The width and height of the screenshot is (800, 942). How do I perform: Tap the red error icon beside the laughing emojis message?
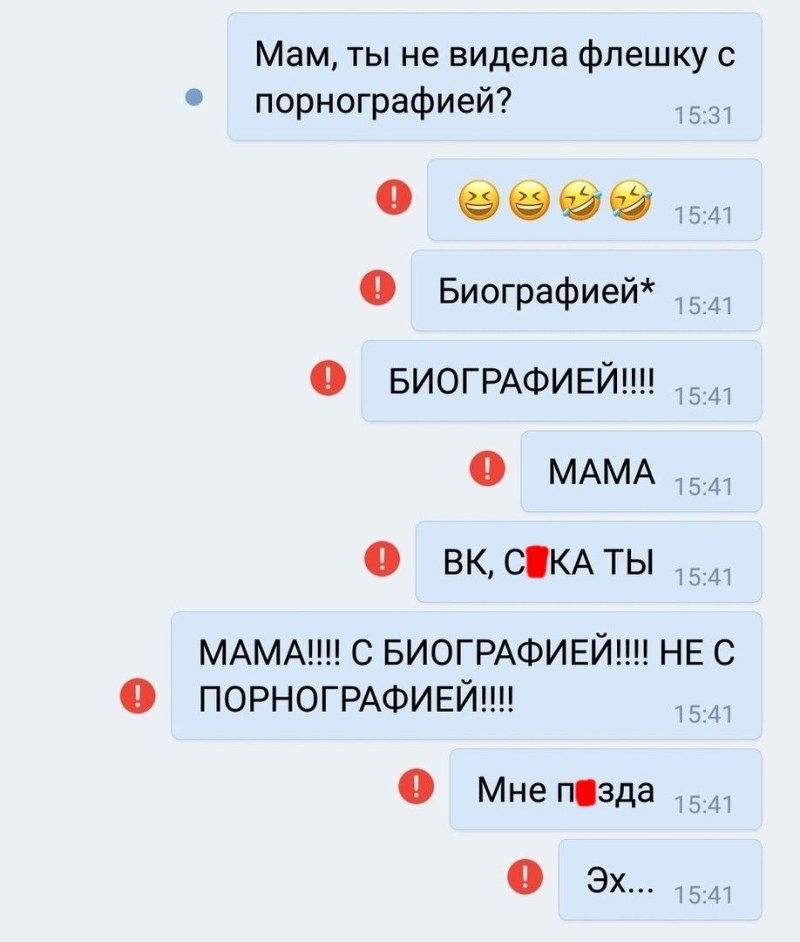[394, 197]
